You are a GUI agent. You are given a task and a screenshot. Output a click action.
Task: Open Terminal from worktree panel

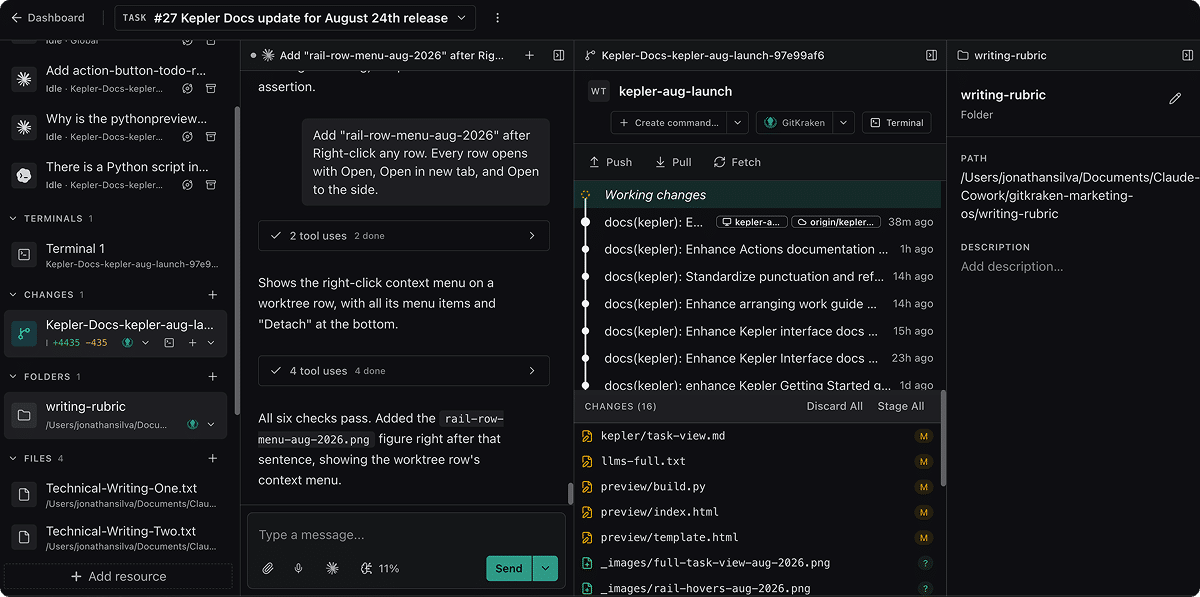(896, 123)
